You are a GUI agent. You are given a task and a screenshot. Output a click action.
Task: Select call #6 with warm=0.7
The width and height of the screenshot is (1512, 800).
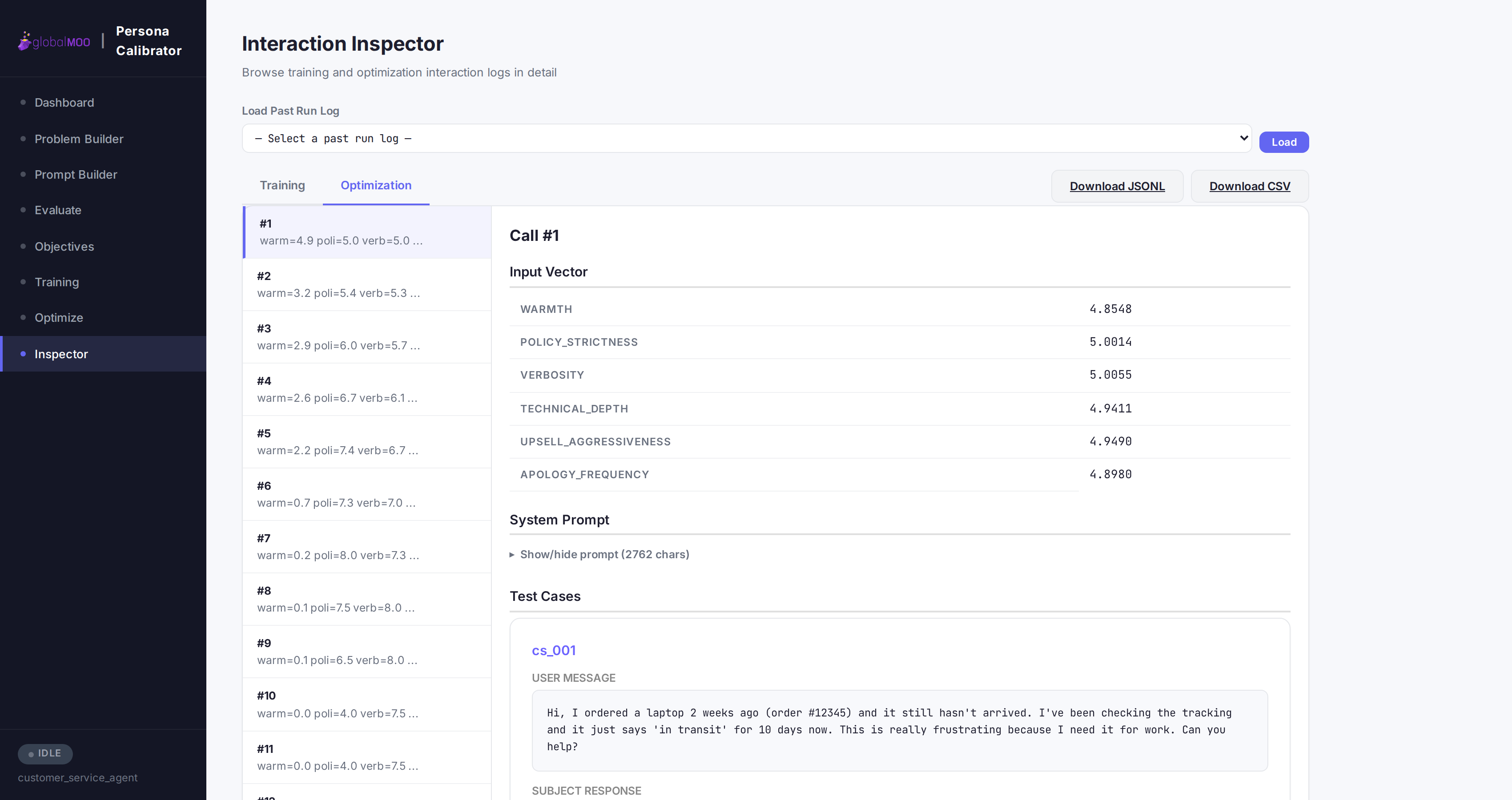367,494
